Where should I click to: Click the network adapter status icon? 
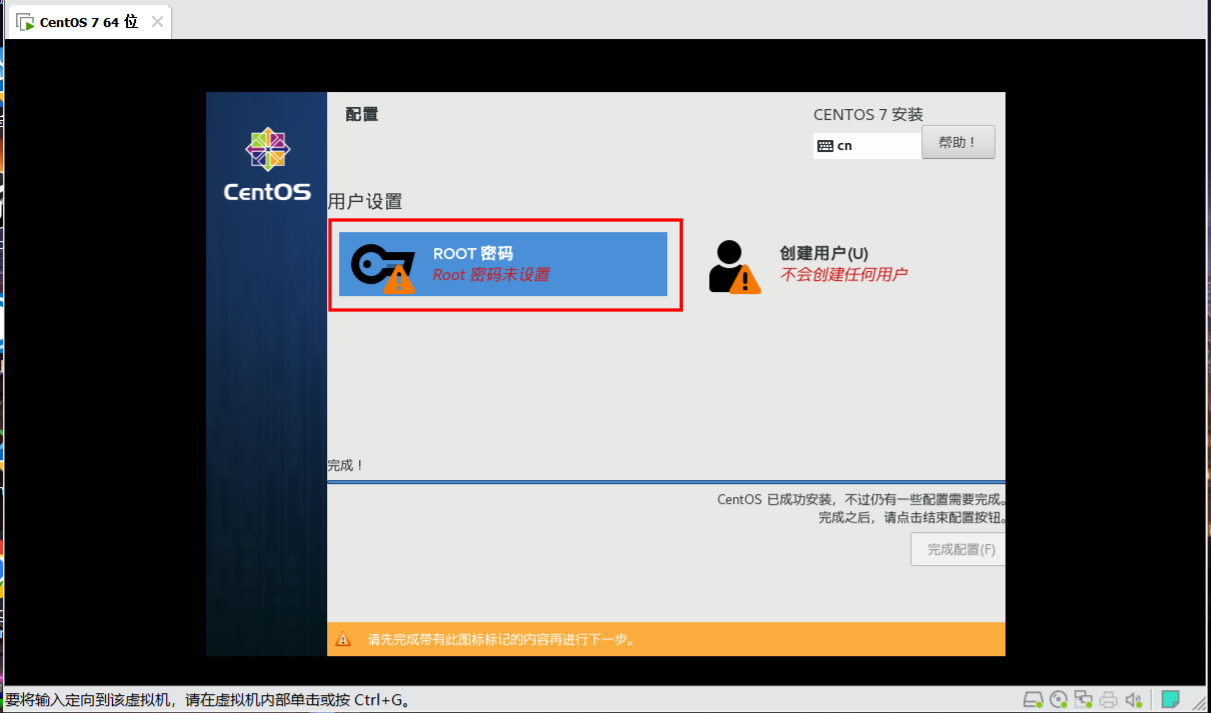[1083, 699]
